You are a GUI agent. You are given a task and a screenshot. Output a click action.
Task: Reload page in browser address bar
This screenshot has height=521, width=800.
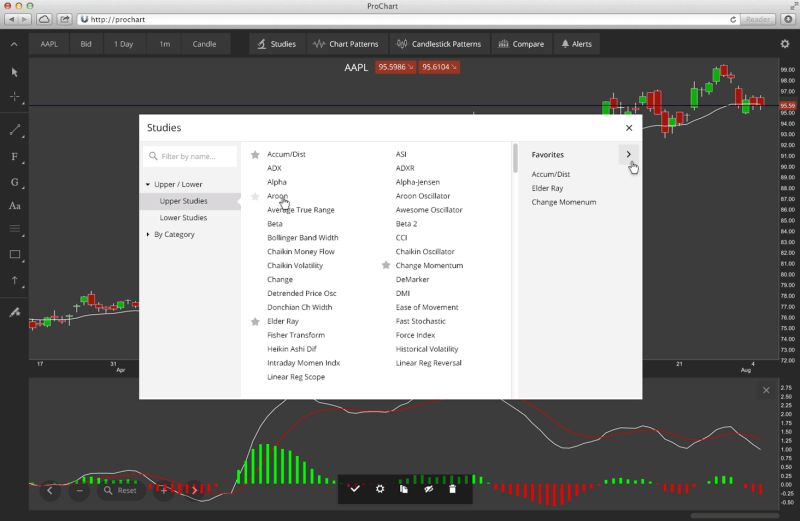(733, 19)
